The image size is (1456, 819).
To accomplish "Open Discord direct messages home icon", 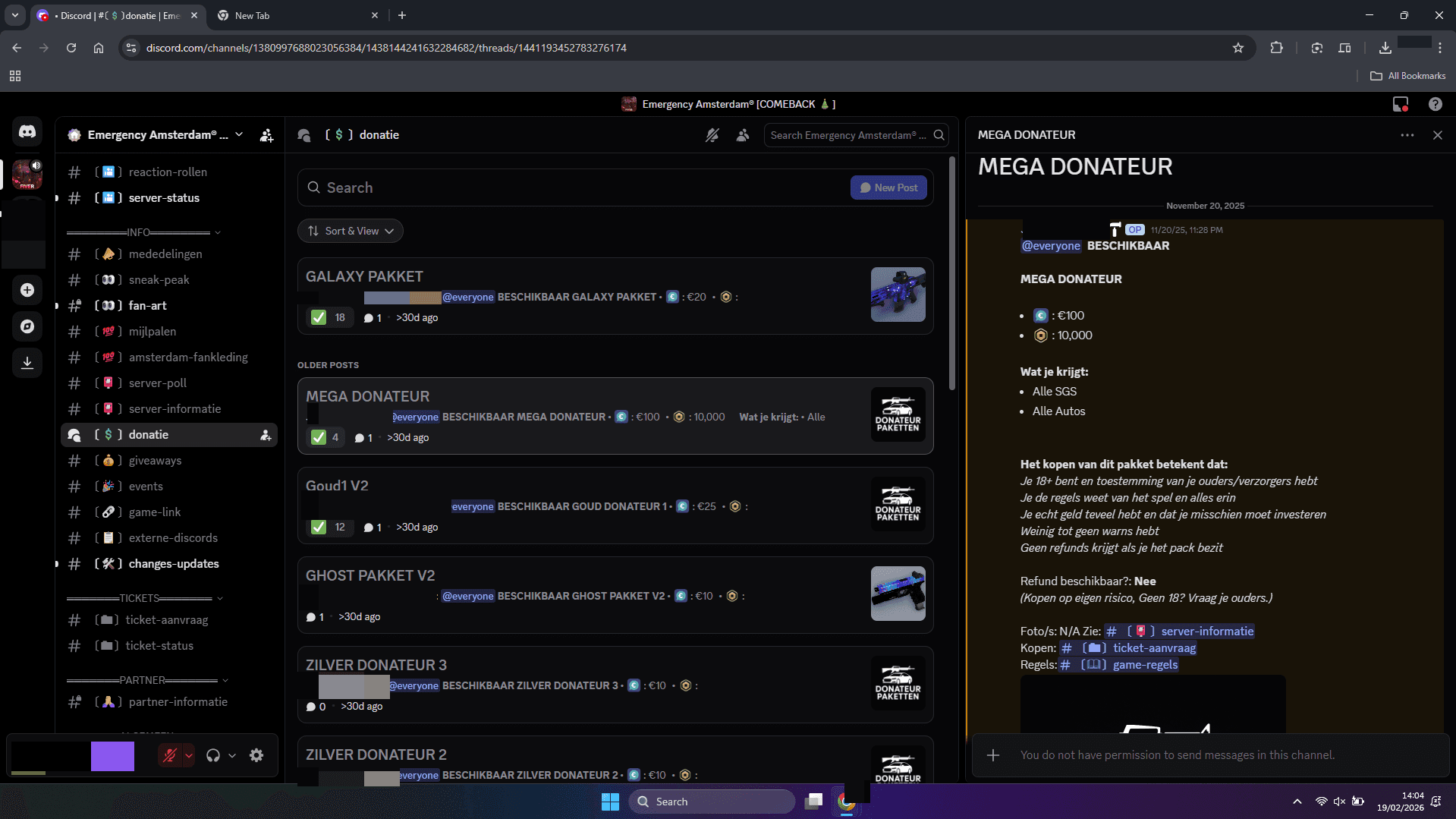I will pos(27,132).
